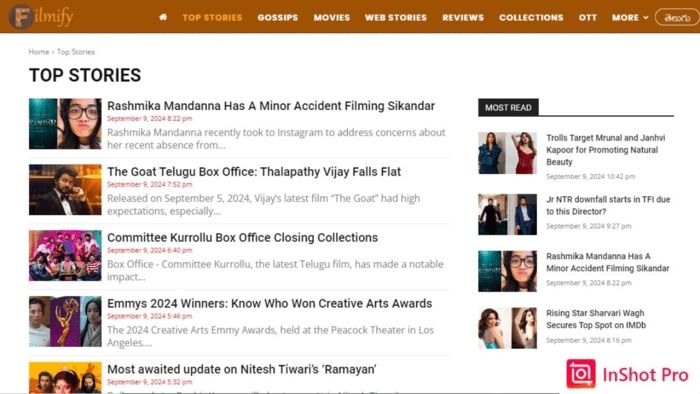The image size is (700, 394).
Task: Click the TOP STORIES page heading
Action: tap(85, 75)
